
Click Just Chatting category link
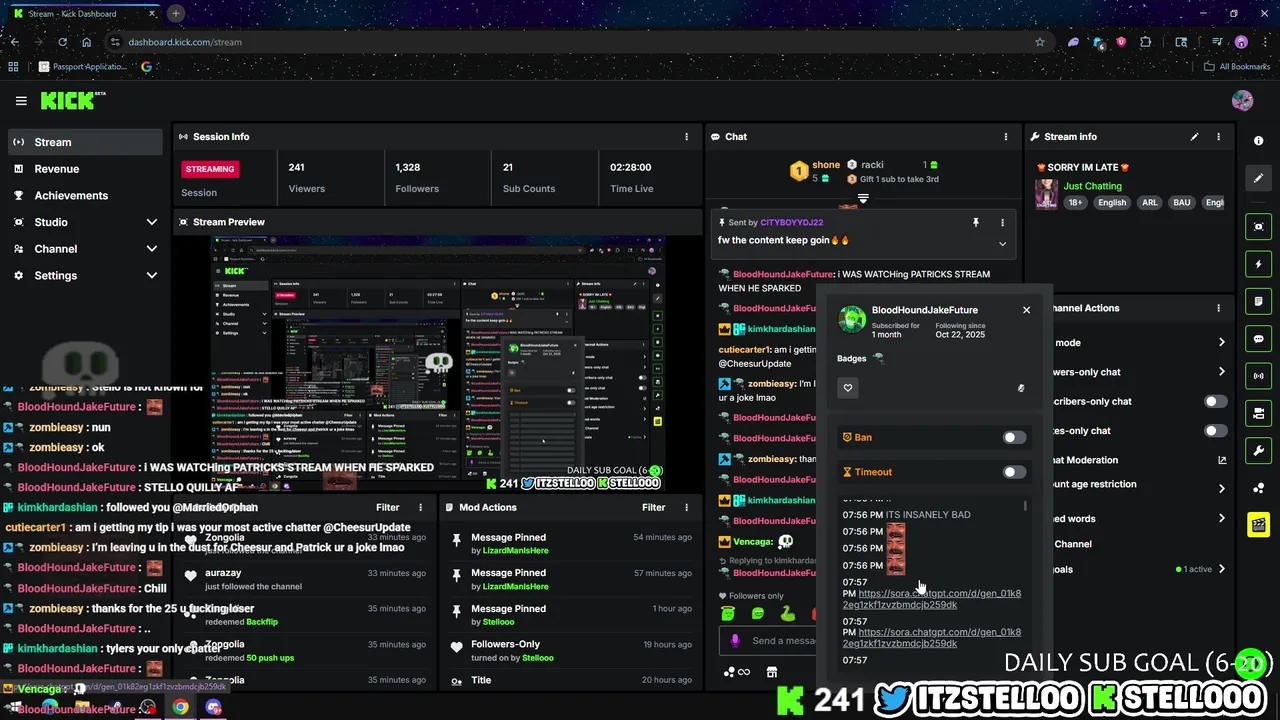[x=1092, y=186]
